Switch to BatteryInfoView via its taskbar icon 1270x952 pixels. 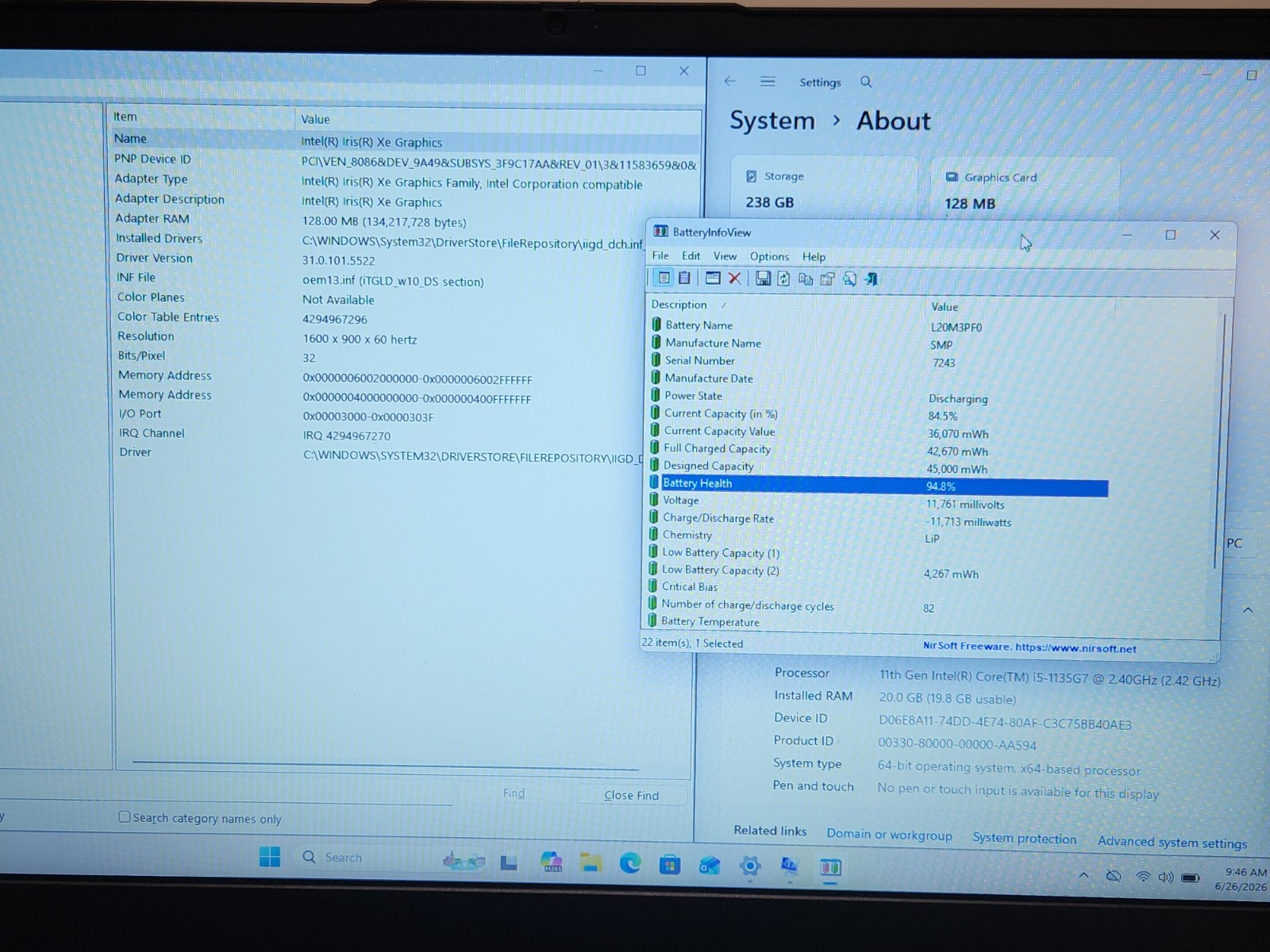[830, 867]
